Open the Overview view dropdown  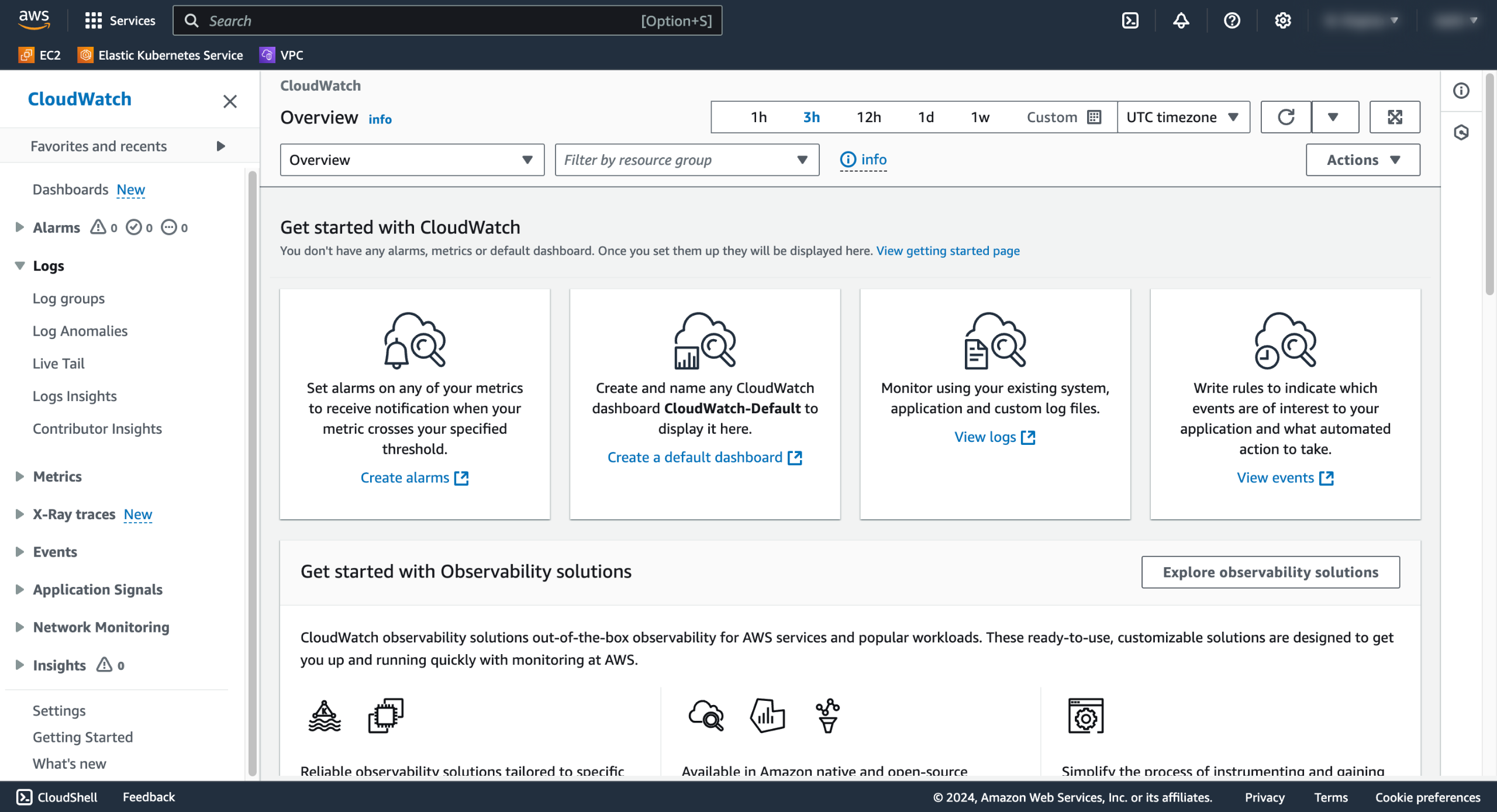point(412,160)
